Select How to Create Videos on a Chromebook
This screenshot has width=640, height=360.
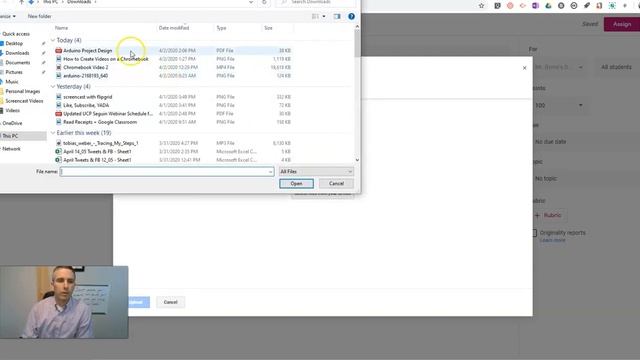pos(106,59)
